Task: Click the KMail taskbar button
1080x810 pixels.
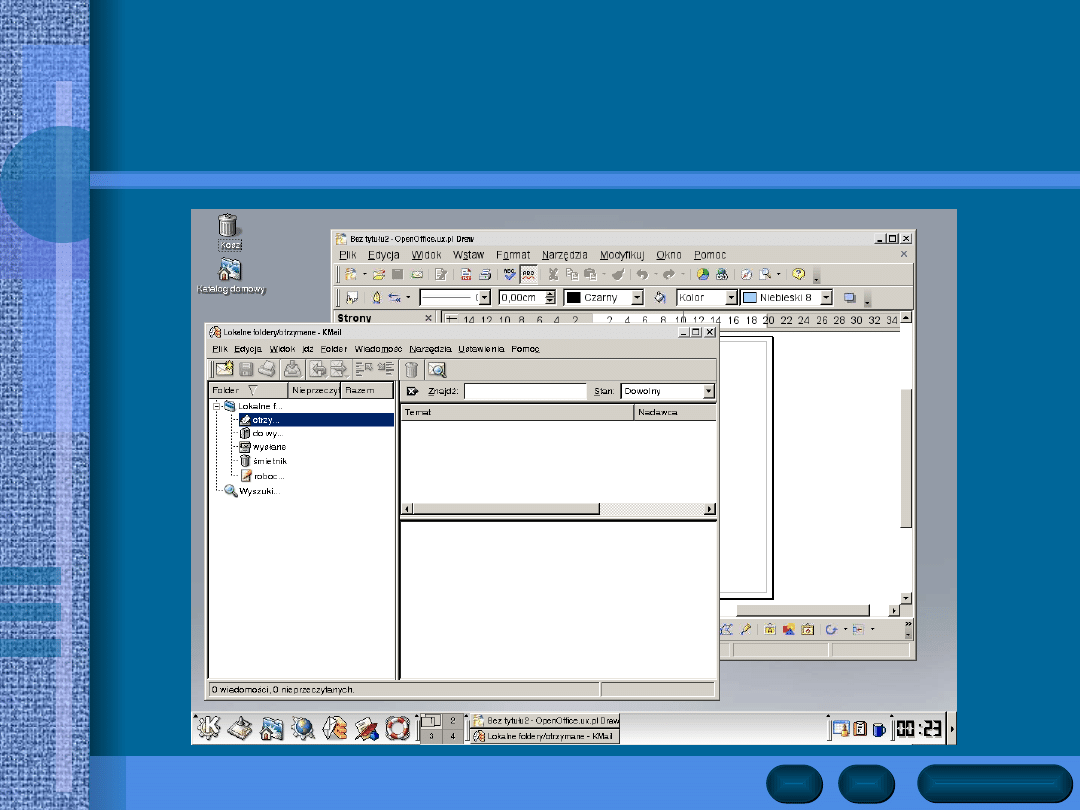Action: [545, 737]
